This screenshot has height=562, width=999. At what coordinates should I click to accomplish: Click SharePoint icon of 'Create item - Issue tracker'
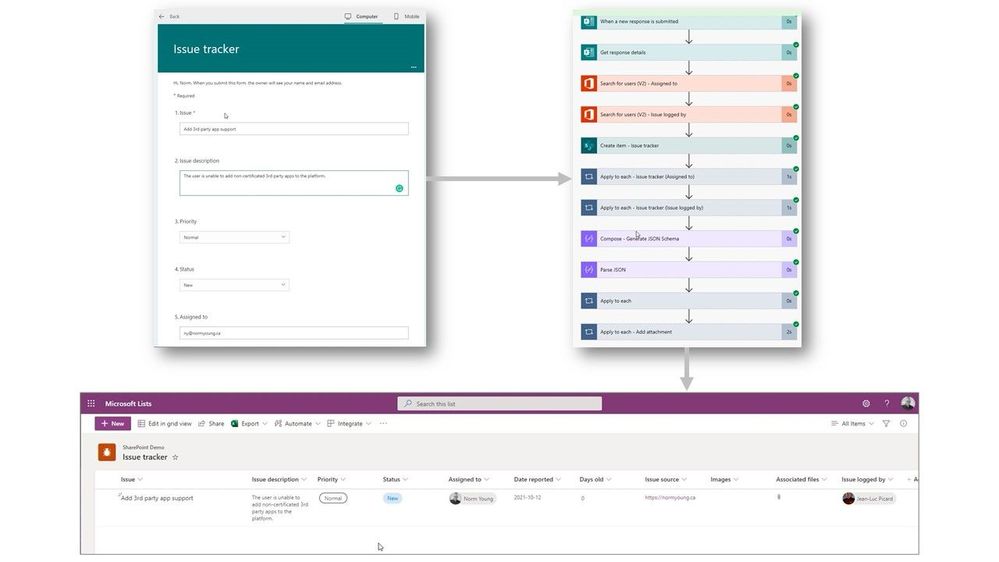pyautogui.click(x=589, y=145)
